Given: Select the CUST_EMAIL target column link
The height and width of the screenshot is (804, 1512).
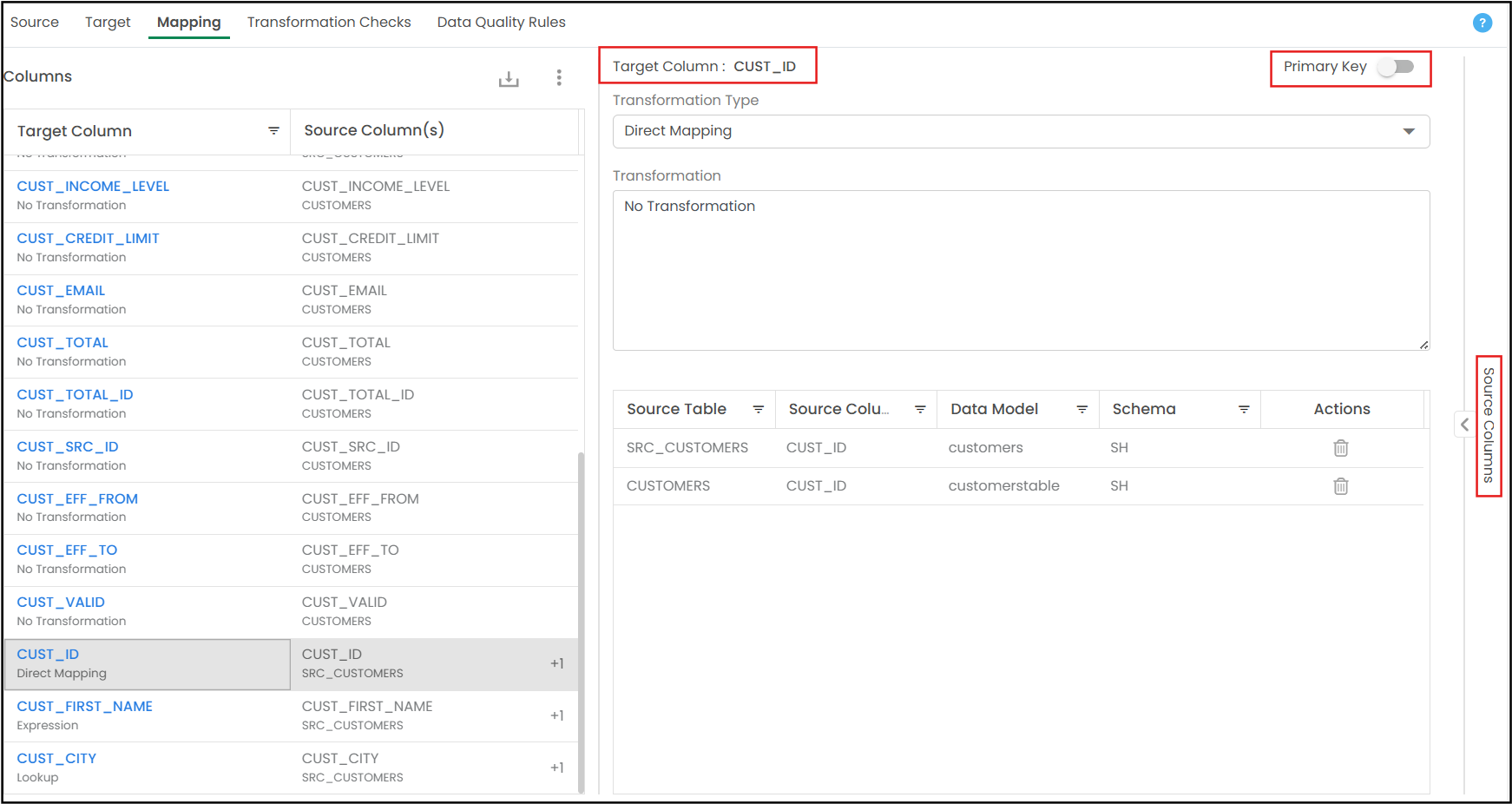Looking at the screenshot, I should pos(61,291).
